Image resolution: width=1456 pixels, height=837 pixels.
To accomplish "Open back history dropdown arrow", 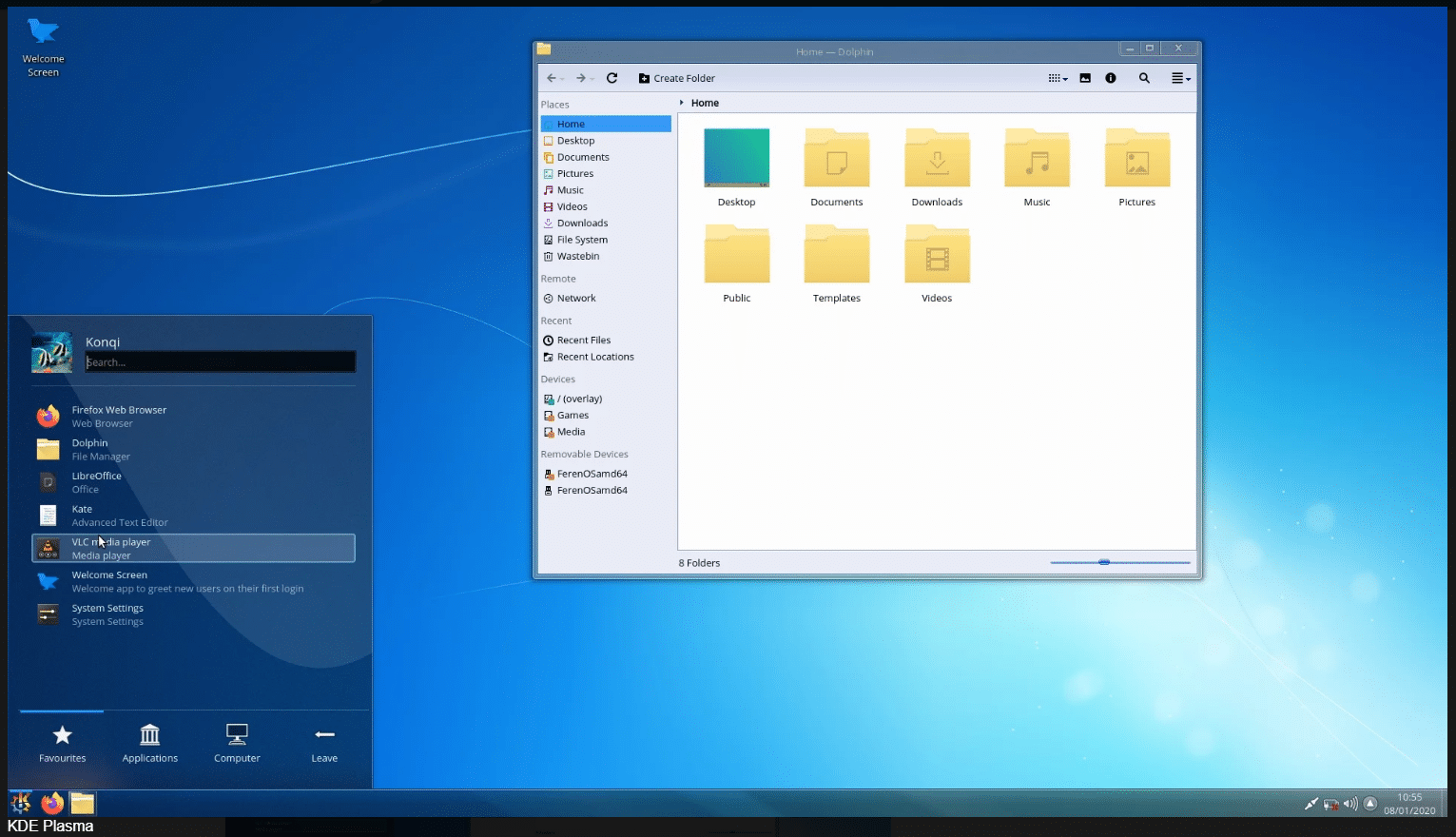I will (562, 79).
